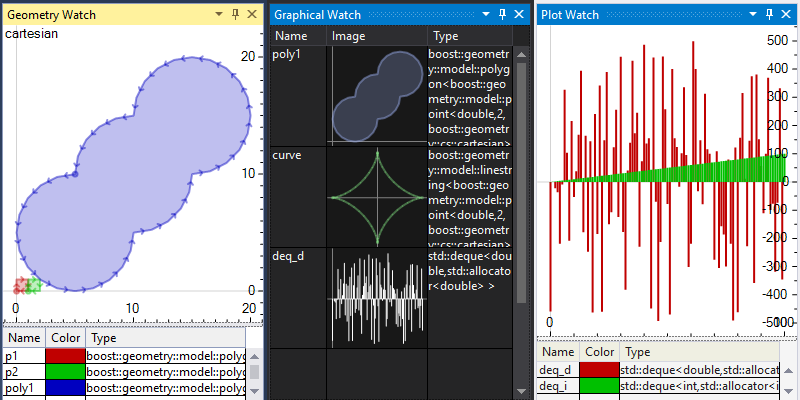This screenshot has width=800, height=400.
Task: Click the Color column header in Geometry Watch
Action: click(65, 338)
